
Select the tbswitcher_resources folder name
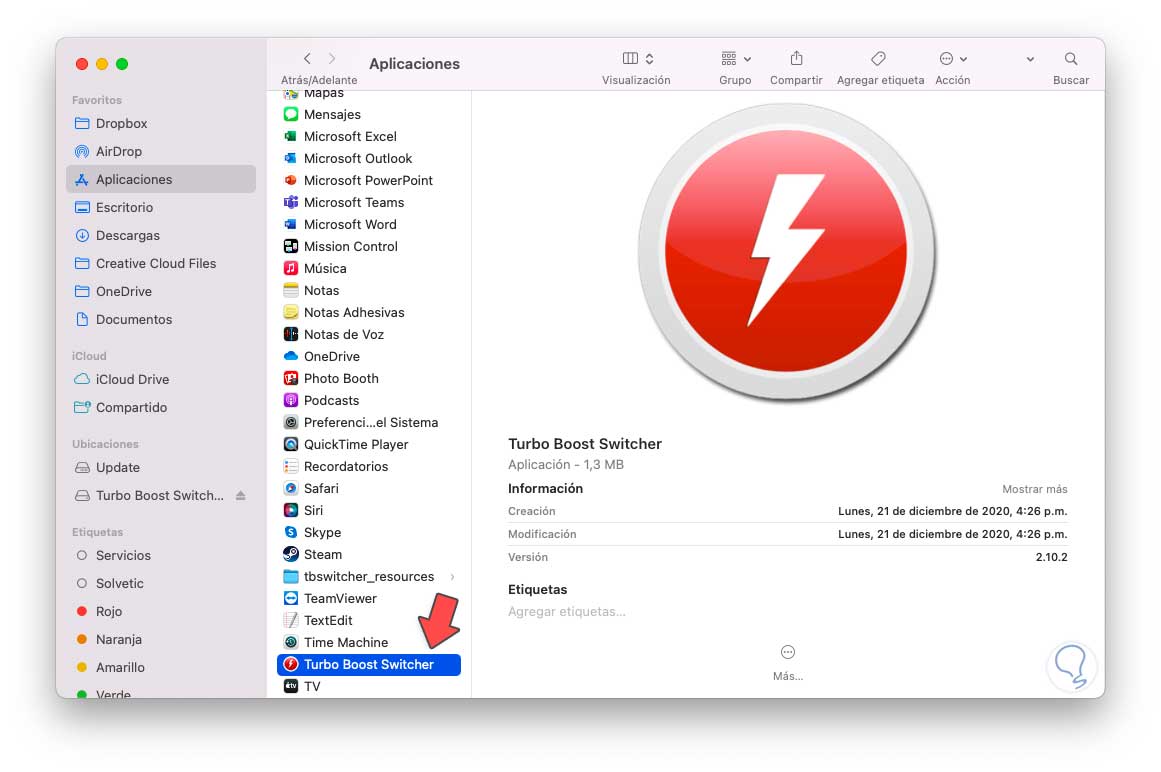[369, 577]
